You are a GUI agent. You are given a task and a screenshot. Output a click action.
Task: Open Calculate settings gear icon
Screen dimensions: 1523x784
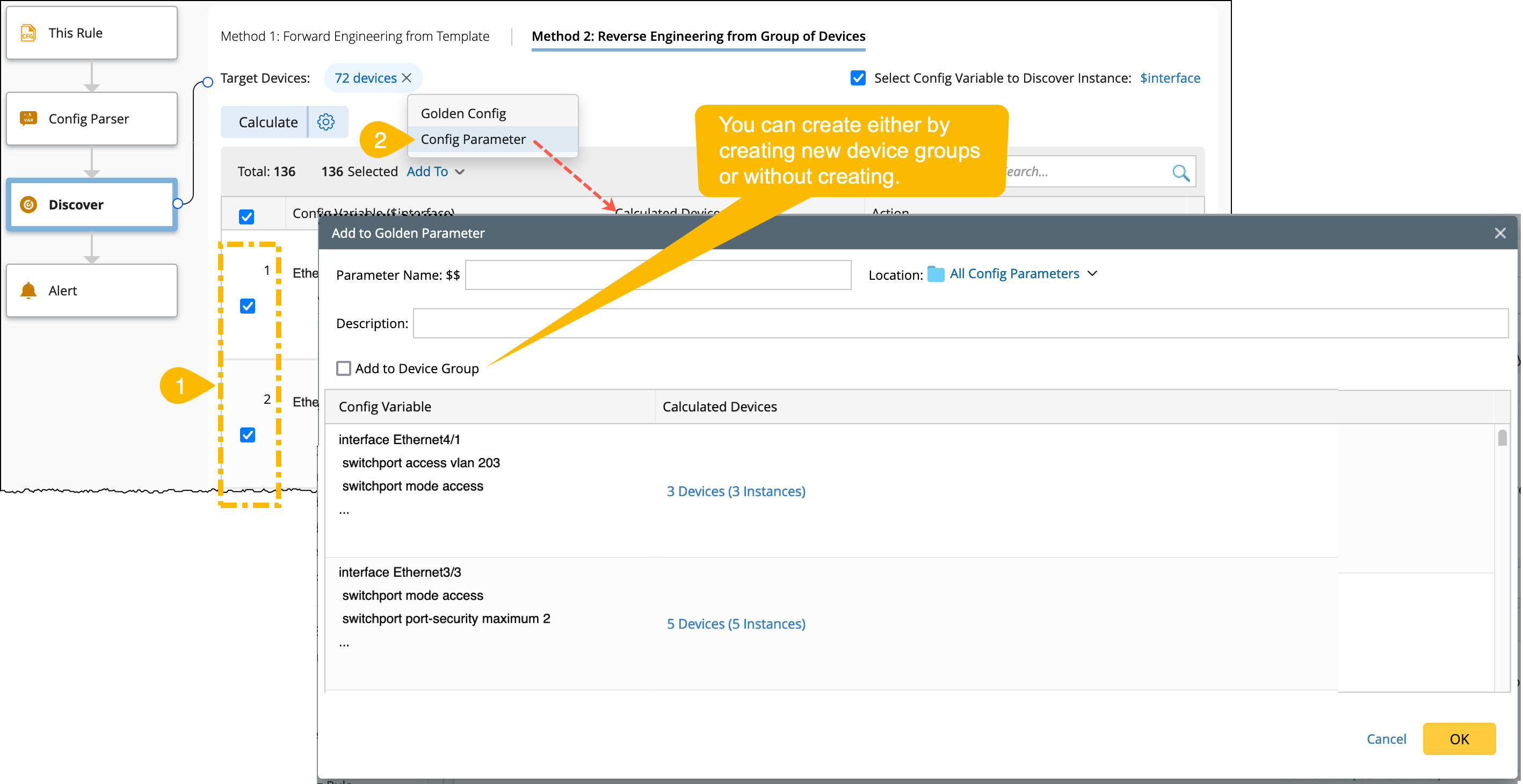coord(326,122)
